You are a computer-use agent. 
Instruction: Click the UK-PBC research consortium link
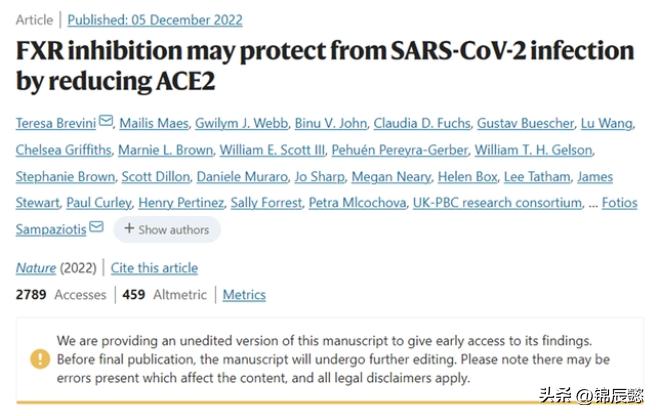[x=496, y=203]
